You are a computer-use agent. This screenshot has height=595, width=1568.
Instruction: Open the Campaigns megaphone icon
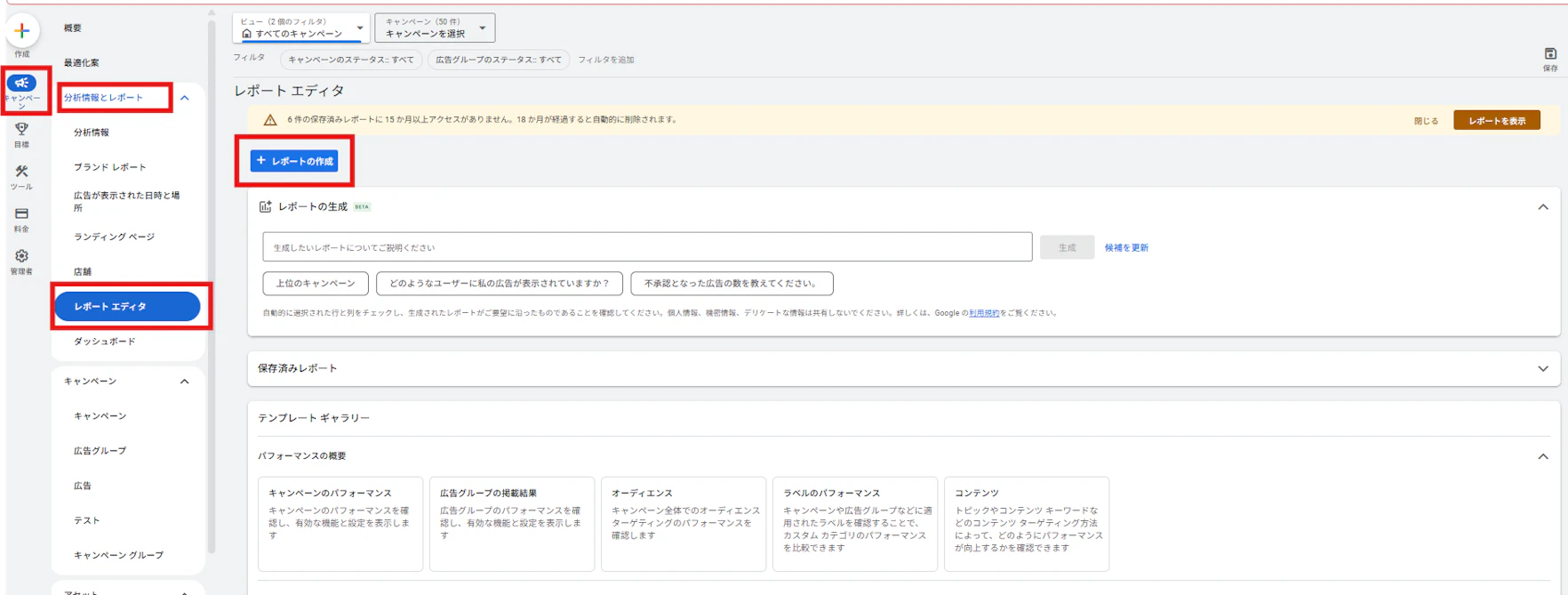tap(22, 83)
